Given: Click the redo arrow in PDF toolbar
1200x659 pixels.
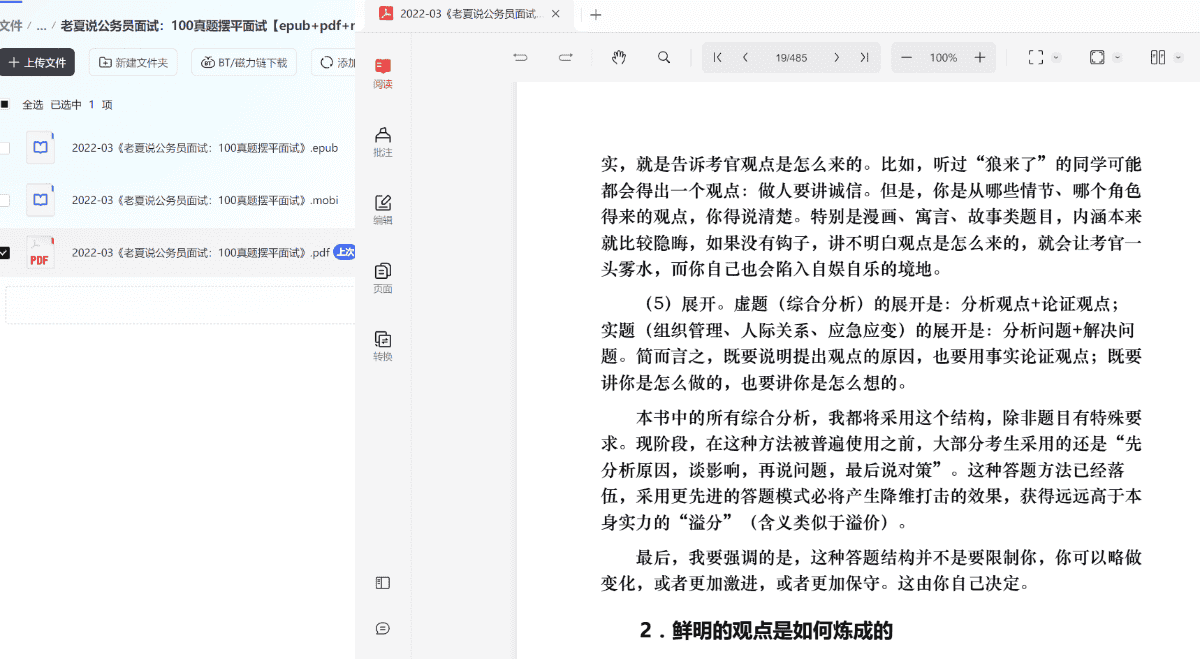Looking at the screenshot, I should 565,58.
